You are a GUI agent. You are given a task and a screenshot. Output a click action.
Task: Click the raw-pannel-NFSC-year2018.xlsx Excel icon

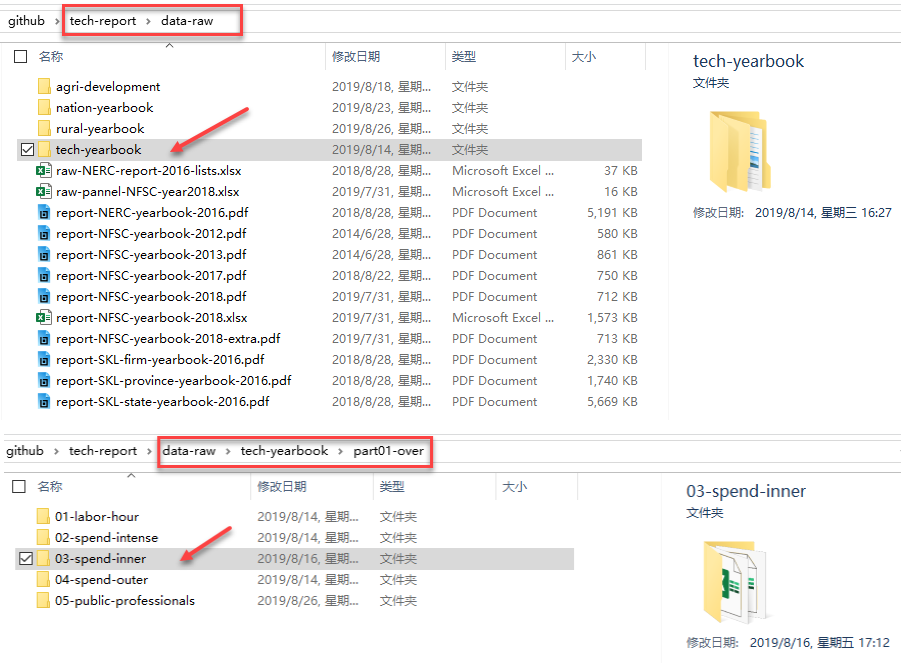click(x=43, y=192)
